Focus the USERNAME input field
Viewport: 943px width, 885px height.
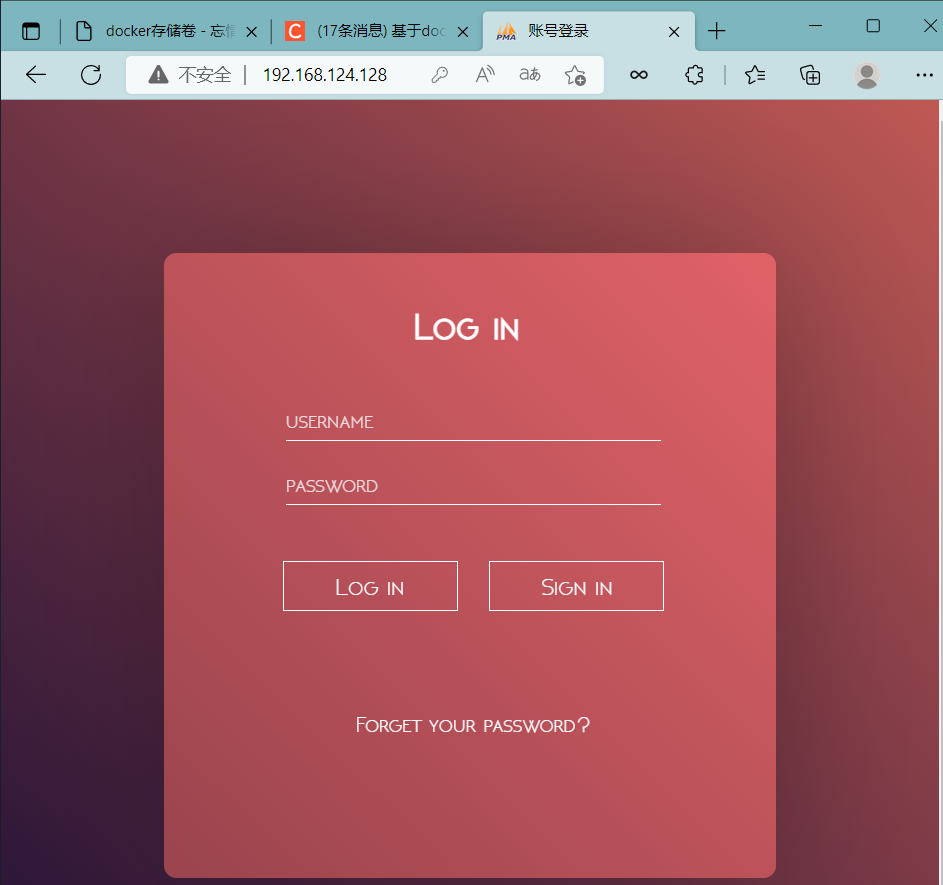coord(473,423)
